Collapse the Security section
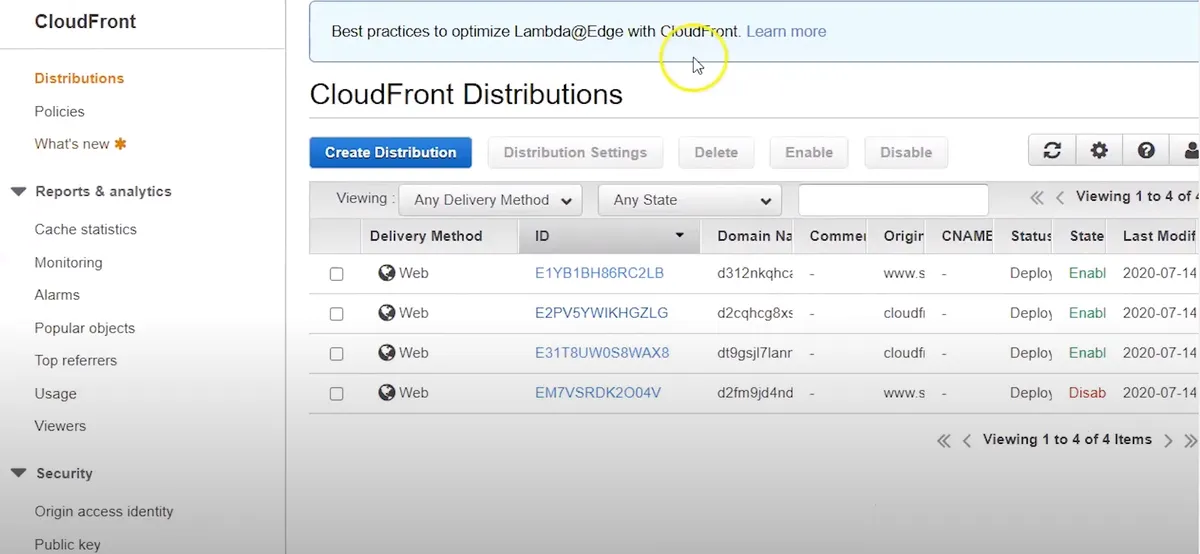Viewport: 1200px width, 554px height. (18, 473)
